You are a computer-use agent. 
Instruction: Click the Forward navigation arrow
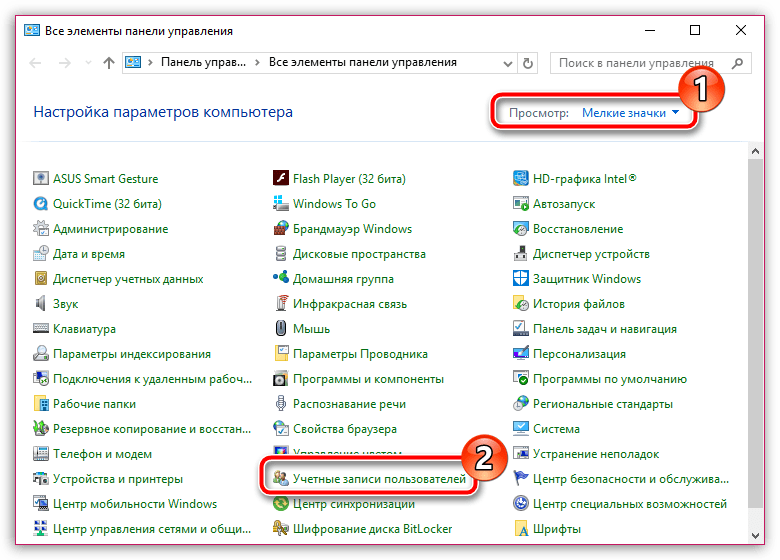[x=65, y=63]
